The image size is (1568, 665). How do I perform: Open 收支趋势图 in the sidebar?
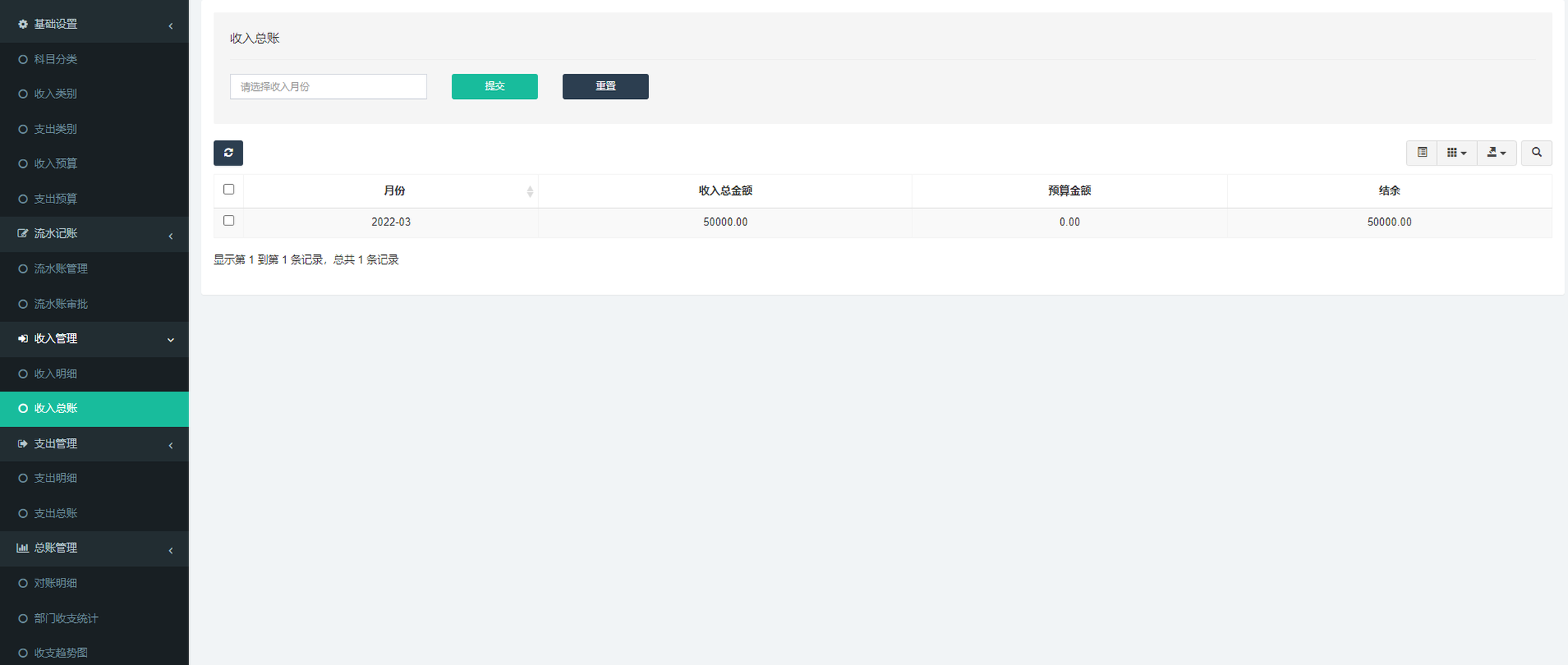[94, 652]
